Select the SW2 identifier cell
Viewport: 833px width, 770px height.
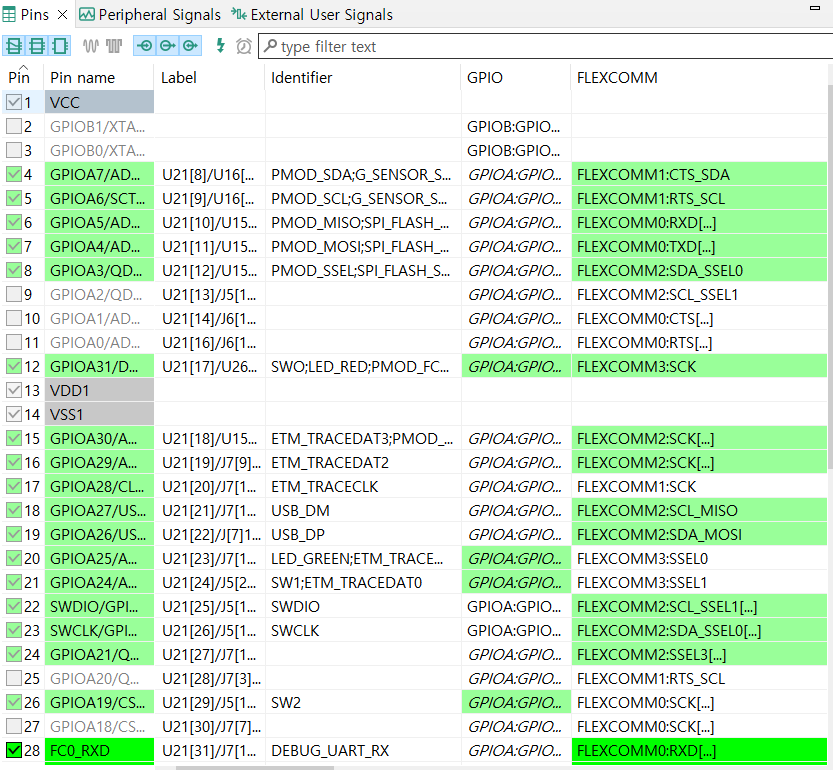click(363, 703)
